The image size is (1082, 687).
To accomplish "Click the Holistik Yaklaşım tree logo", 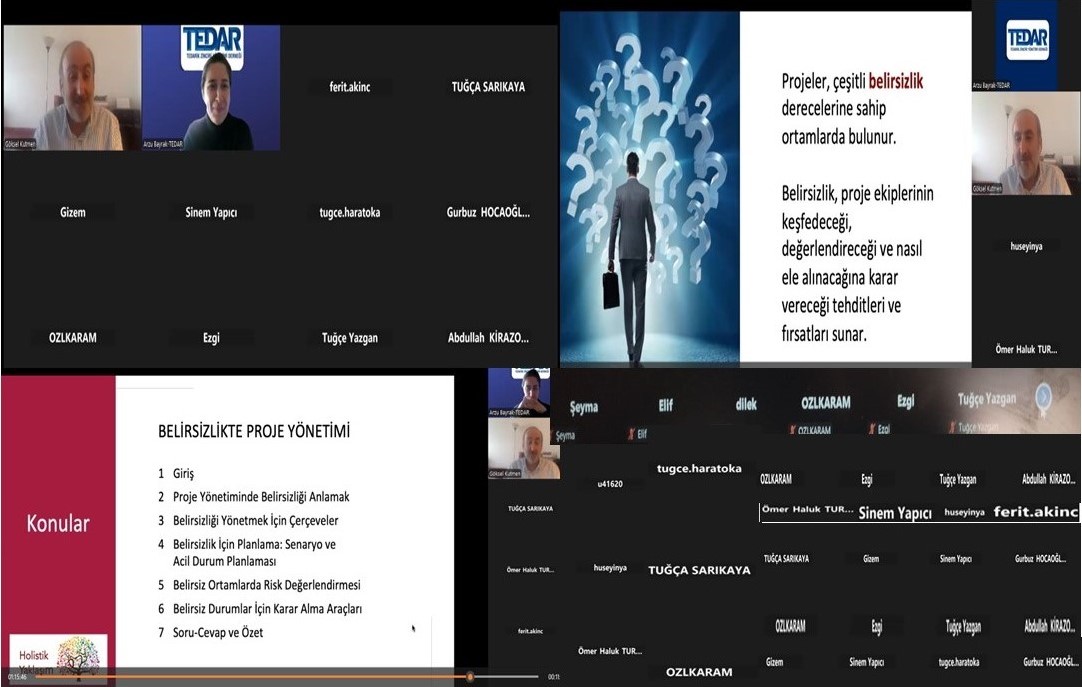I will point(78,656).
